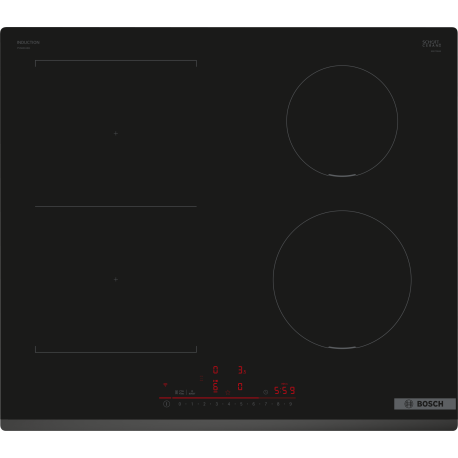Set power level 9 on the slider scale
This screenshot has height=458, width=458.
point(290,404)
